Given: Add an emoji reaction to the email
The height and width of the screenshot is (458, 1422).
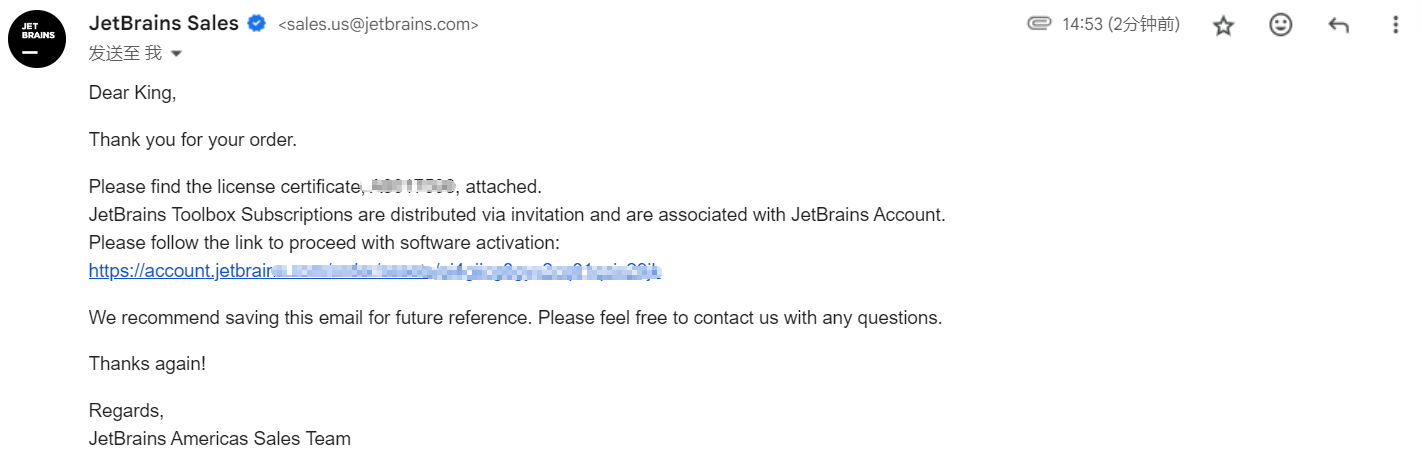Looking at the screenshot, I should 1281,26.
